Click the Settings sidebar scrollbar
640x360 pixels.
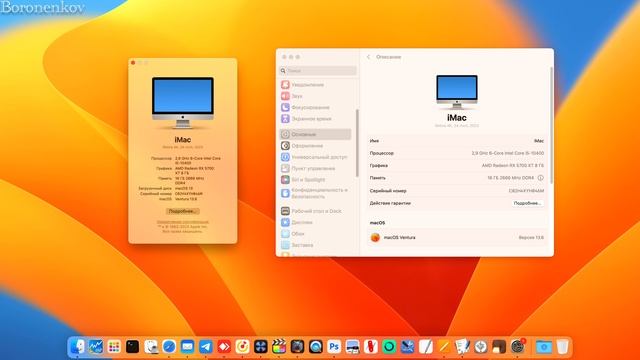357,143
